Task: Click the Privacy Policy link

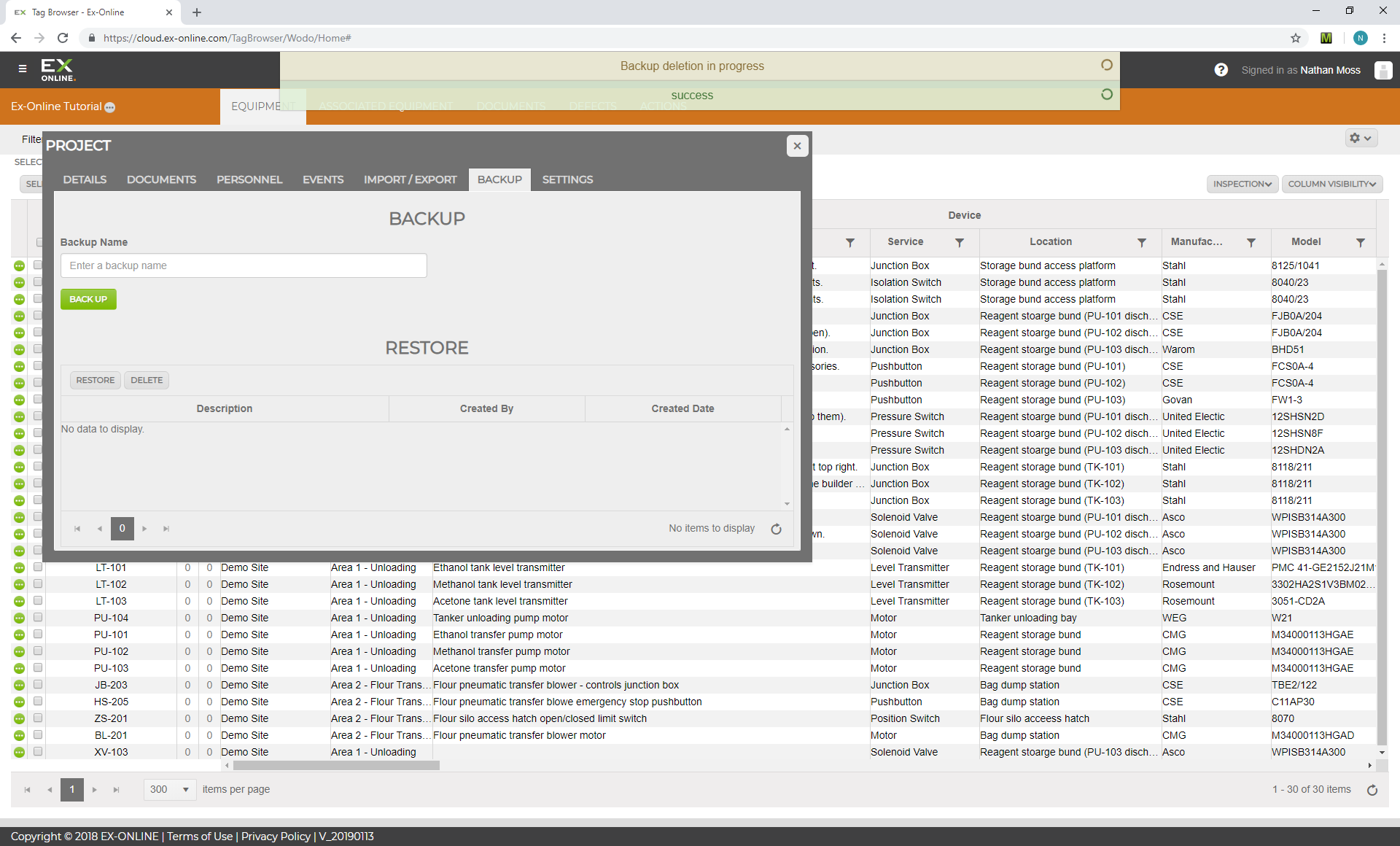Action: pyautogui.click(x=276, y=837)
